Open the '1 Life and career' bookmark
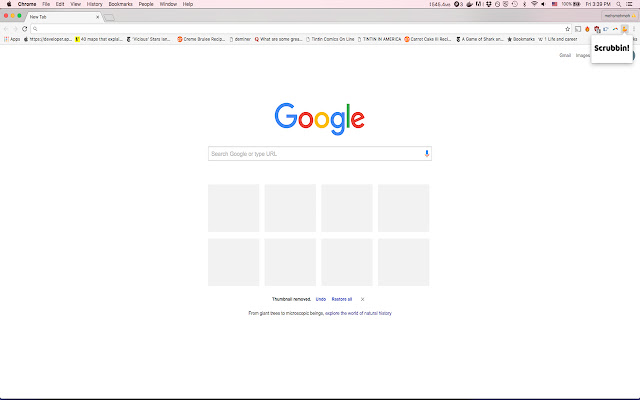640x400 pixels. tap(558, 39)
